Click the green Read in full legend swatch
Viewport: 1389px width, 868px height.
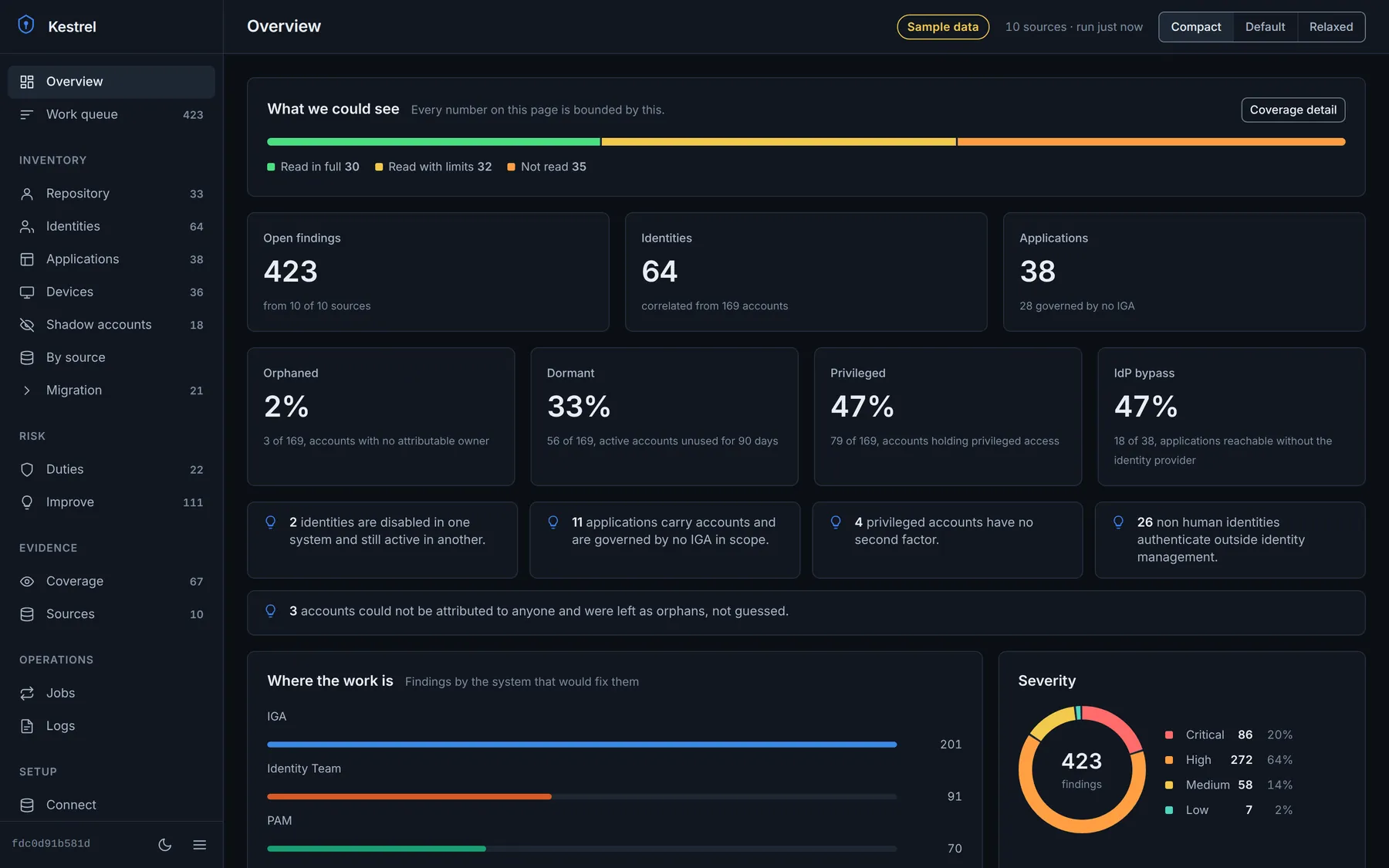click(271, 167)
